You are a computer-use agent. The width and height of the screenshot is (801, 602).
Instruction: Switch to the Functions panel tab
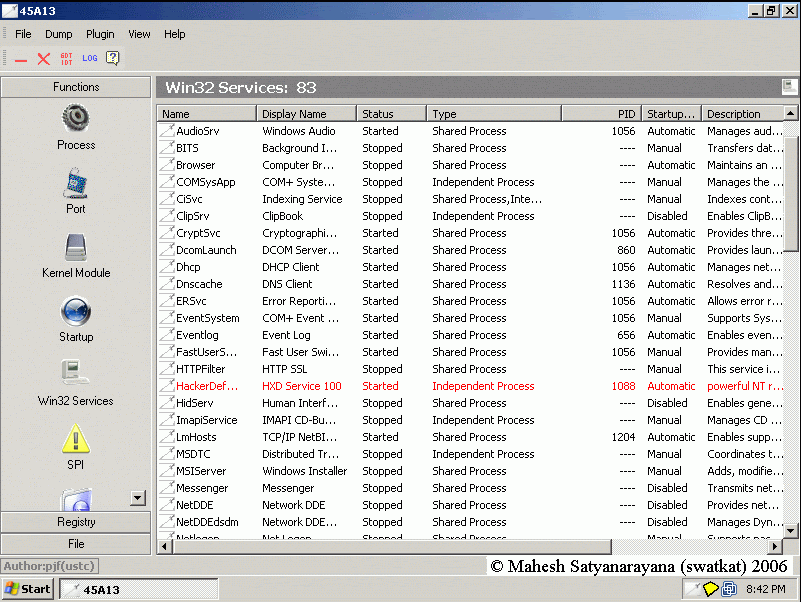76,87
